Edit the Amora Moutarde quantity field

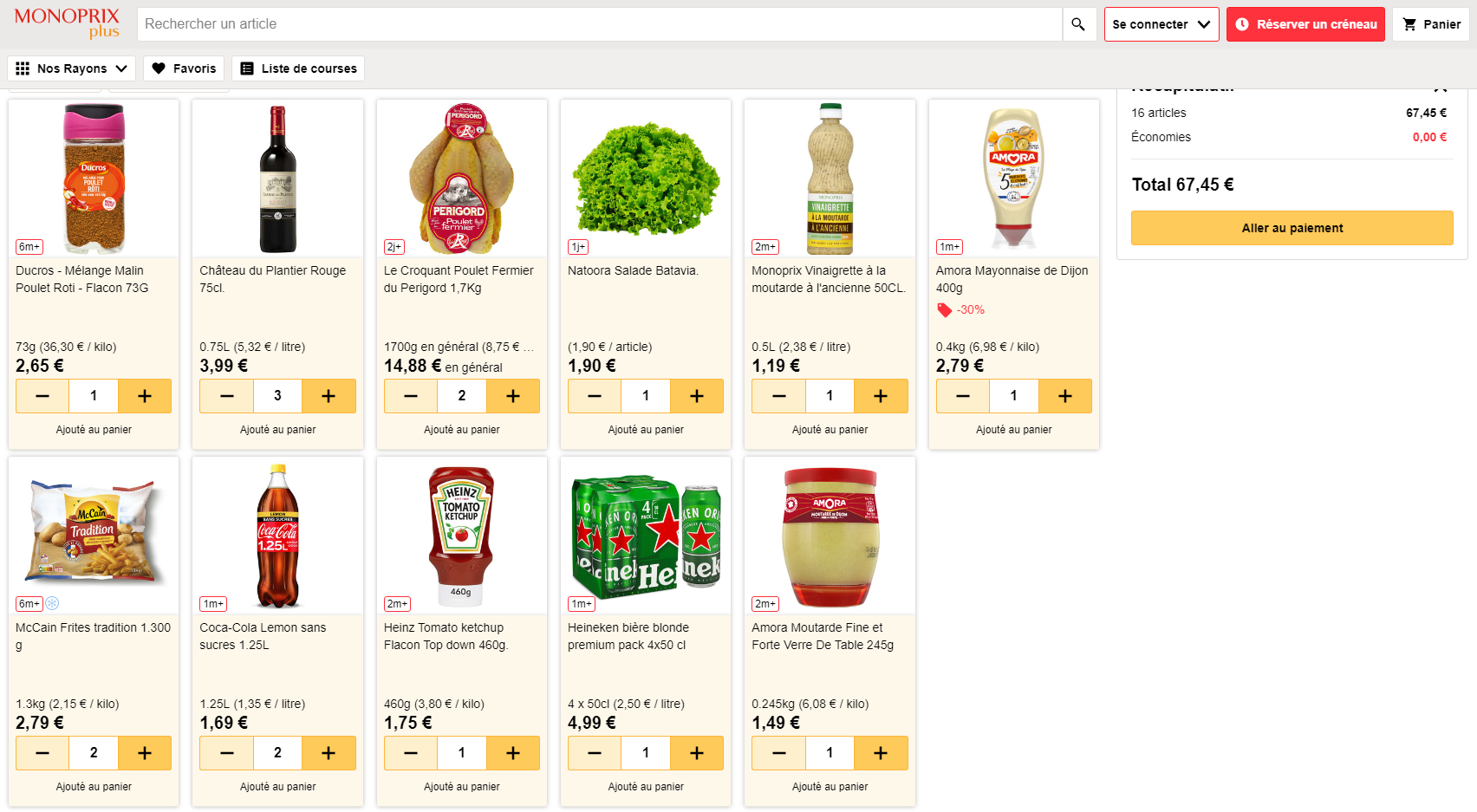830,753
